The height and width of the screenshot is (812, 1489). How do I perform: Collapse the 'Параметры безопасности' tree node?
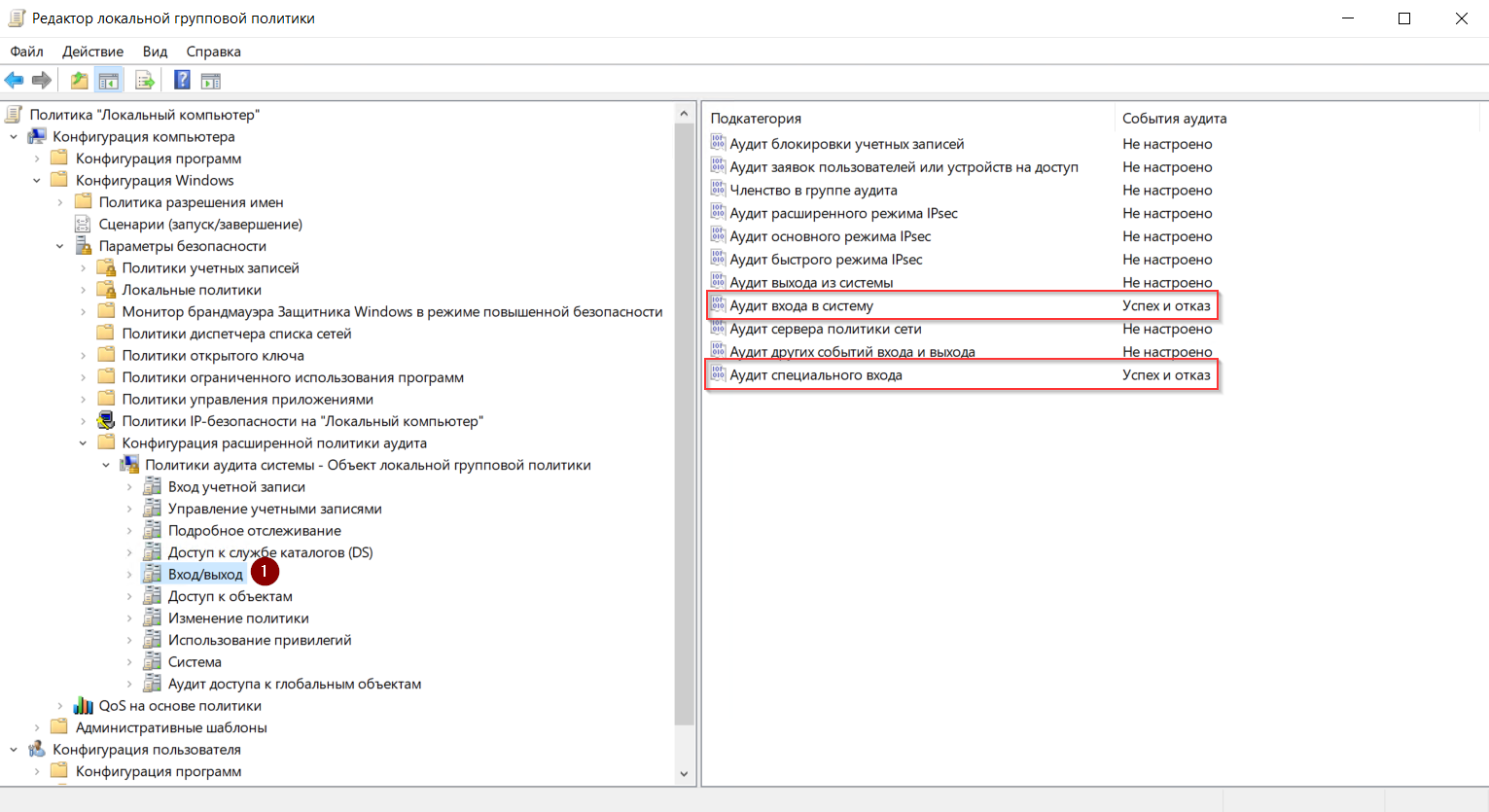tap(60, 247)
